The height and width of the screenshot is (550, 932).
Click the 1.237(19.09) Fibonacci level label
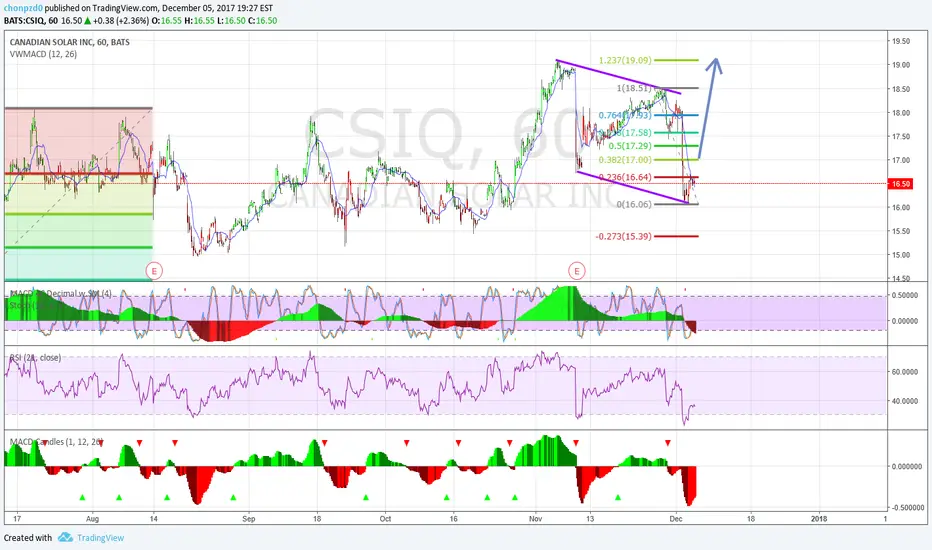pos(625,60)
